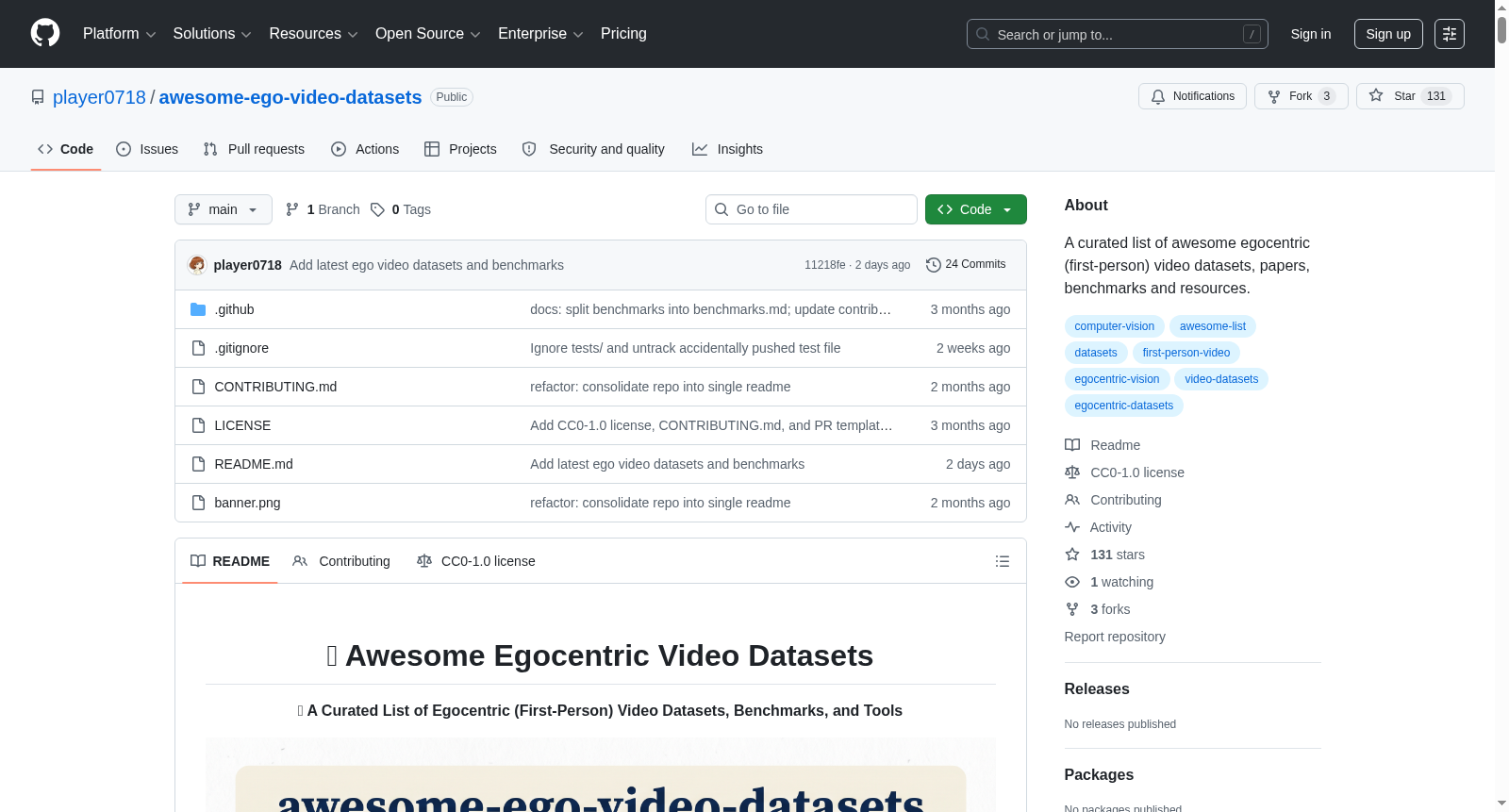This screenshot has height=812, width=1509.
Task: Click the video-datasets topic tag
Action: (x=1221, y=379)
